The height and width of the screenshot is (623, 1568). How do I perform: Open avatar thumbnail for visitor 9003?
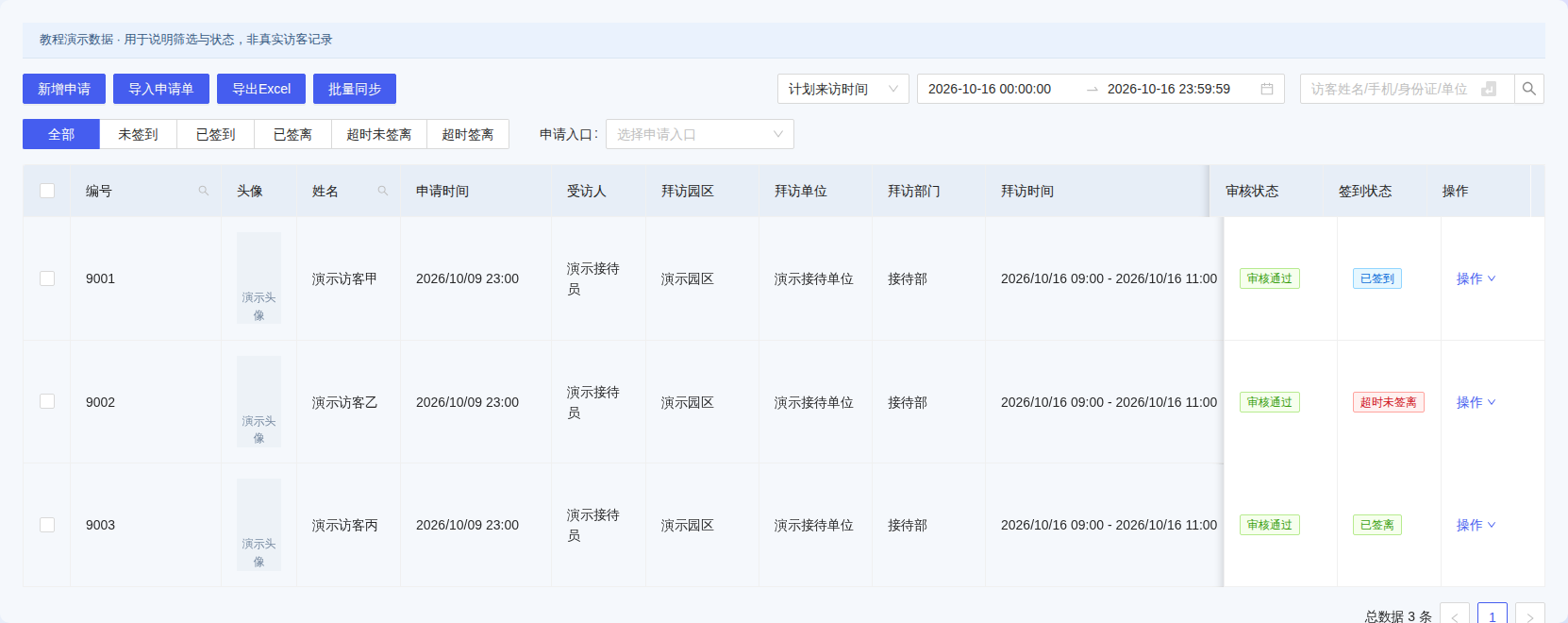click(259, 525)
